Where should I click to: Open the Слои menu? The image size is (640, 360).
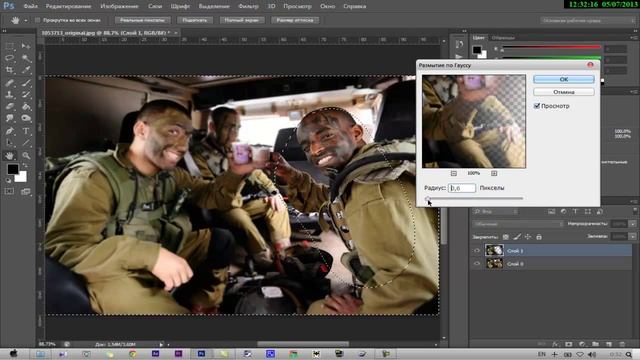click(x=155, y=6)
